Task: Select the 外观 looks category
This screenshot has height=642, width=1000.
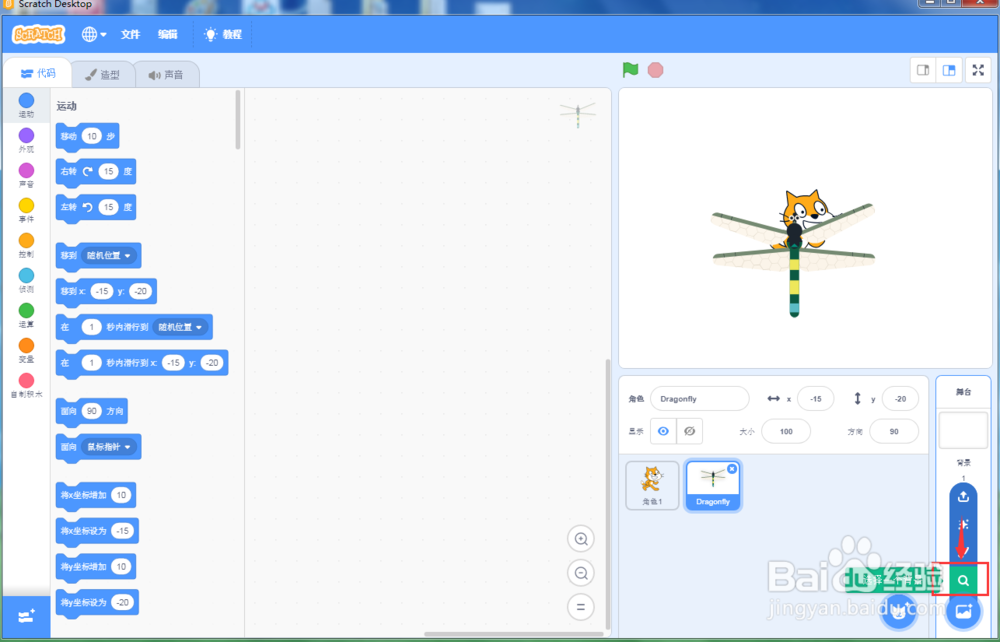Action: (26, 140)
